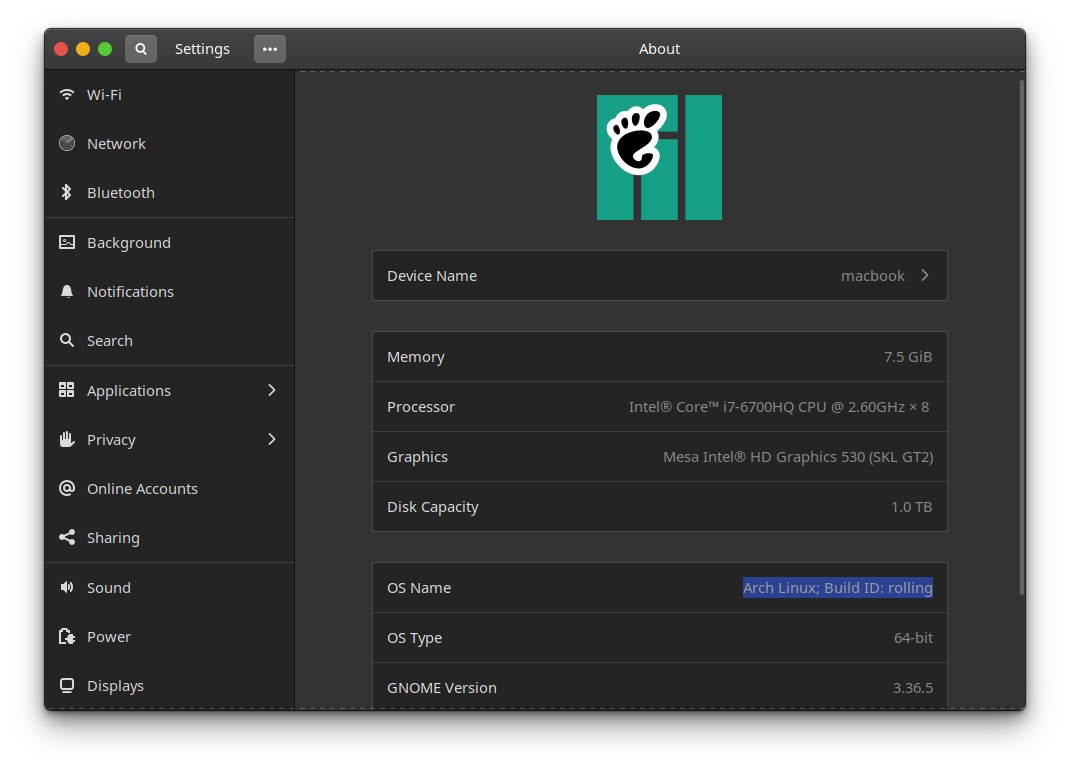Image resolution: width=1070 pixels, height=771 pixels.
Task: Click the About title in header bar
Action: 659,49
